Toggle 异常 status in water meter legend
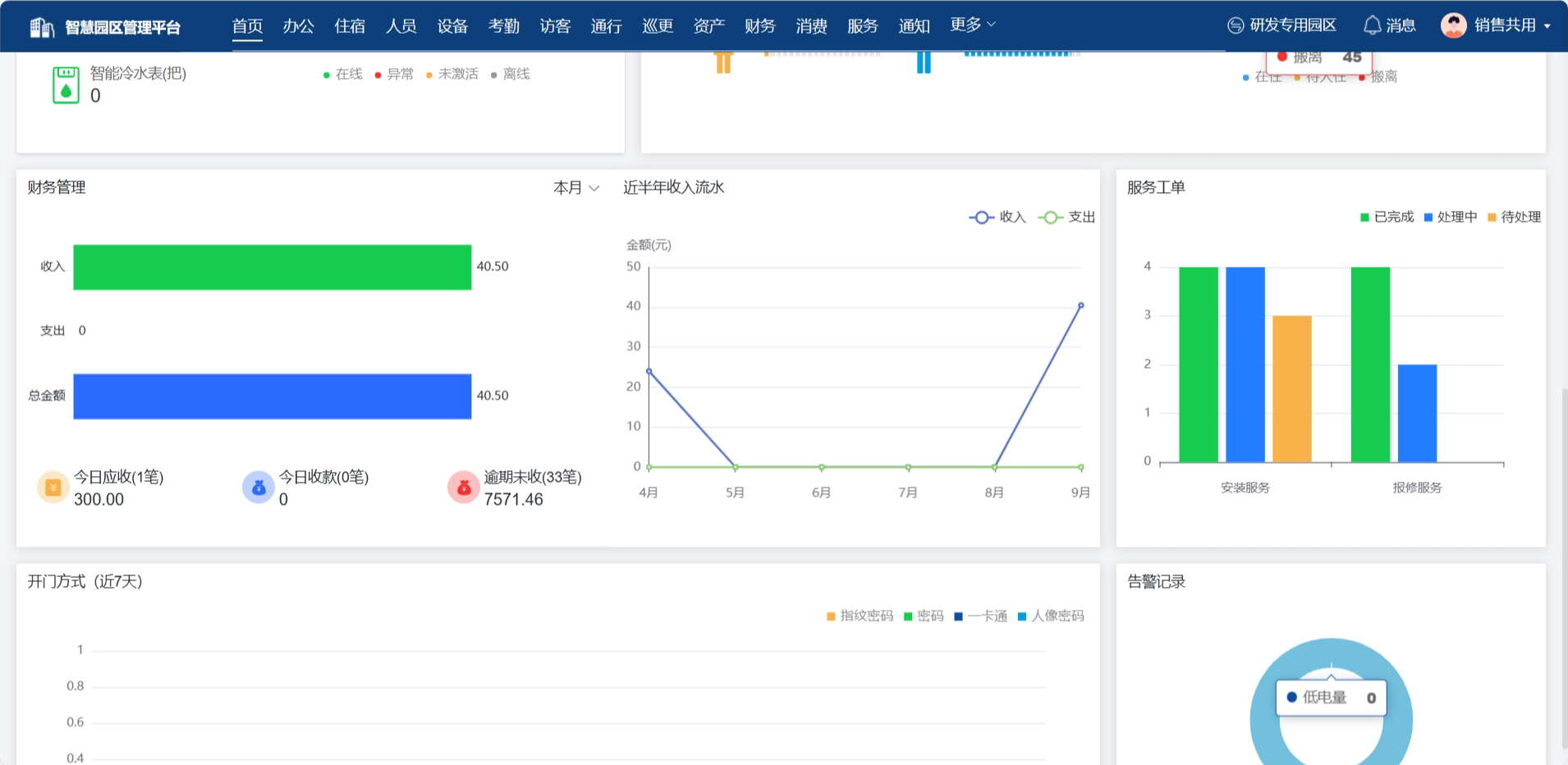The width and height of the screenshot is (1568, 765). pyautogui.click(x=394, y=75)
